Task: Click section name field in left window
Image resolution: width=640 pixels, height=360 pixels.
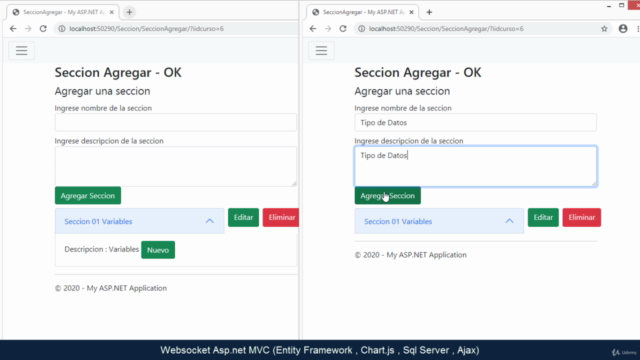Action: (x=176, y=122)
